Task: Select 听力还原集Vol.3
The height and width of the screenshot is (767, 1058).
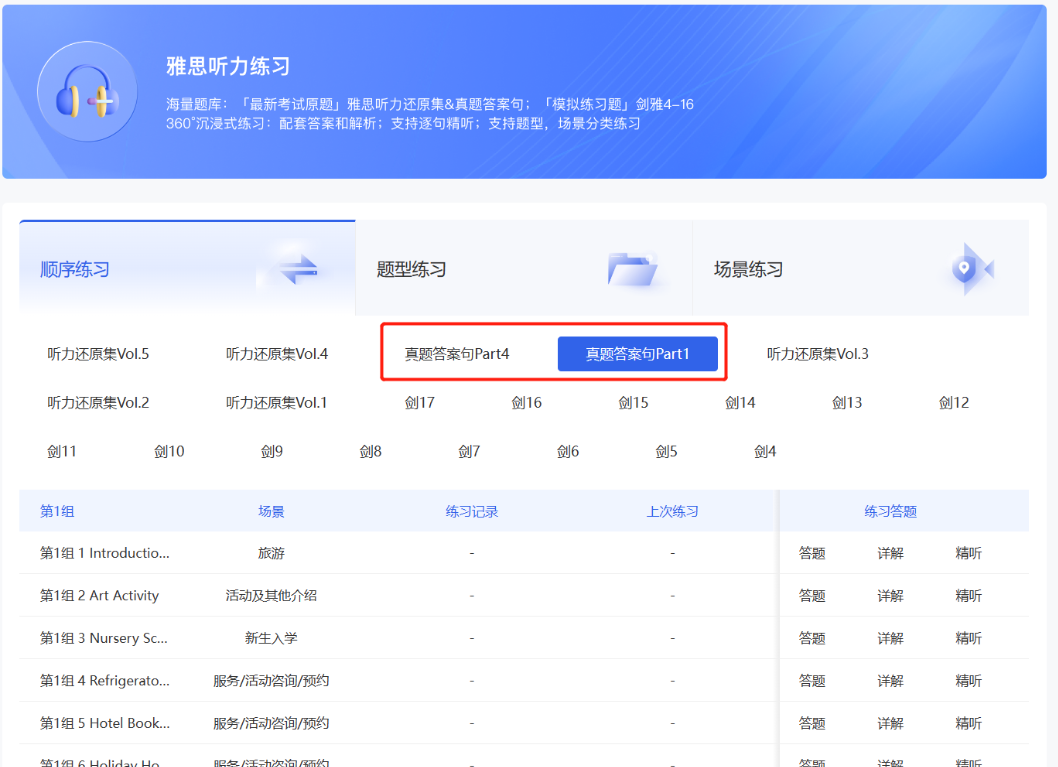Action: (818, 353)
